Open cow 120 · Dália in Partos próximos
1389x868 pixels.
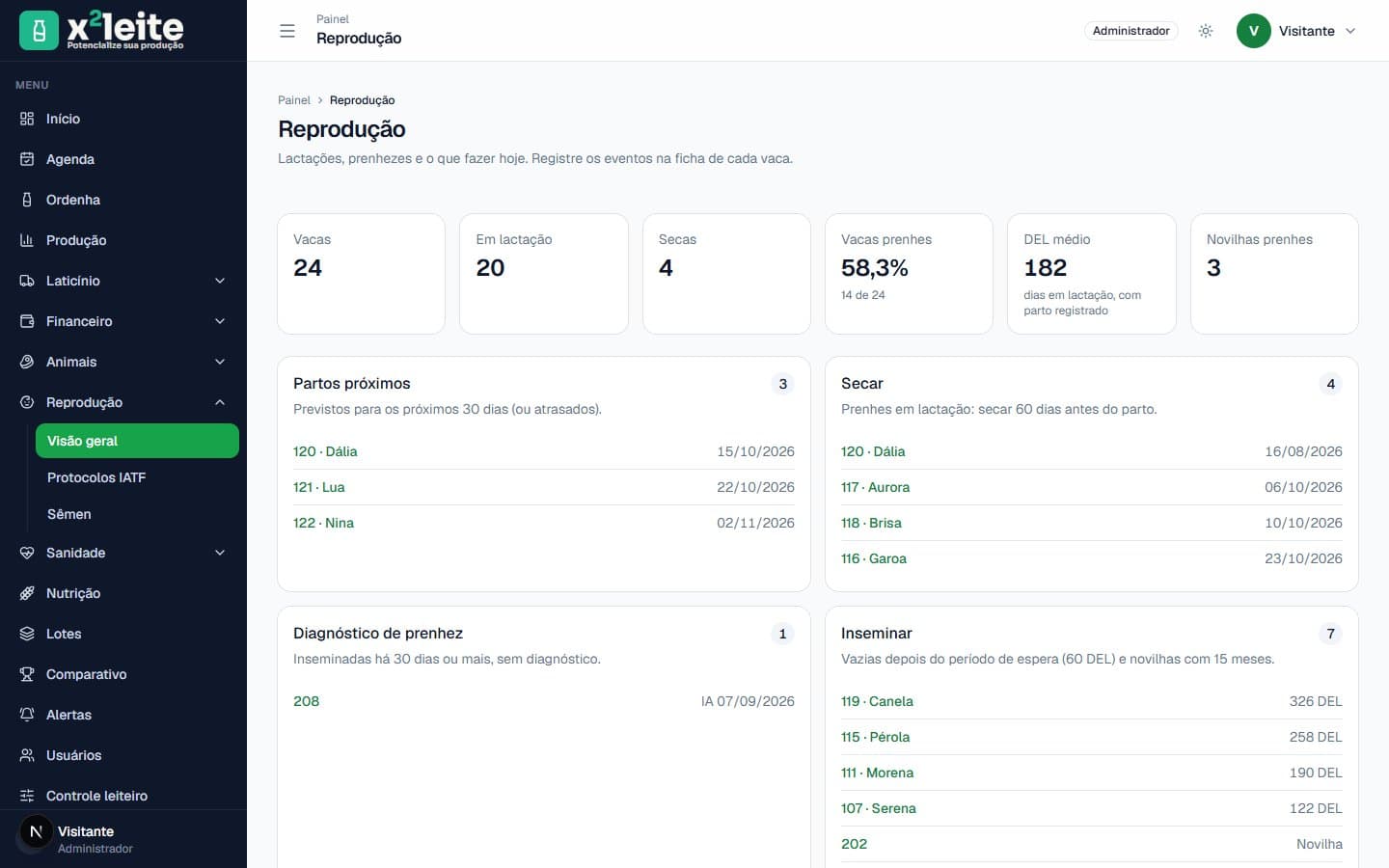[325, 451]
